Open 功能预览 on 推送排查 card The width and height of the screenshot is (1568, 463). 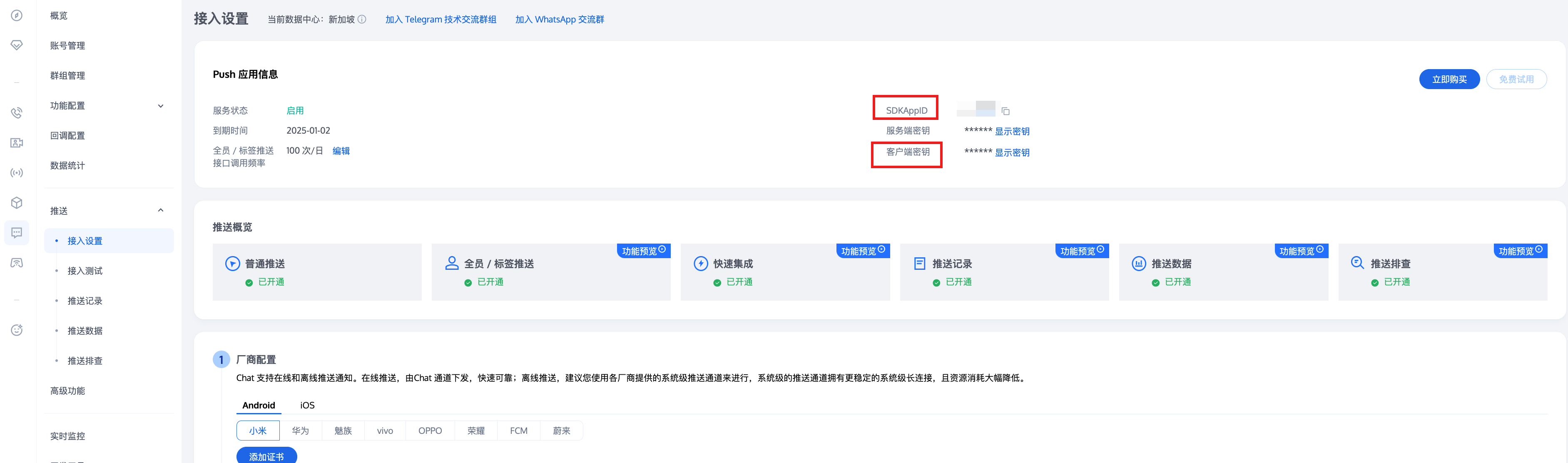pyautogui.click(x=1520, y=251)
